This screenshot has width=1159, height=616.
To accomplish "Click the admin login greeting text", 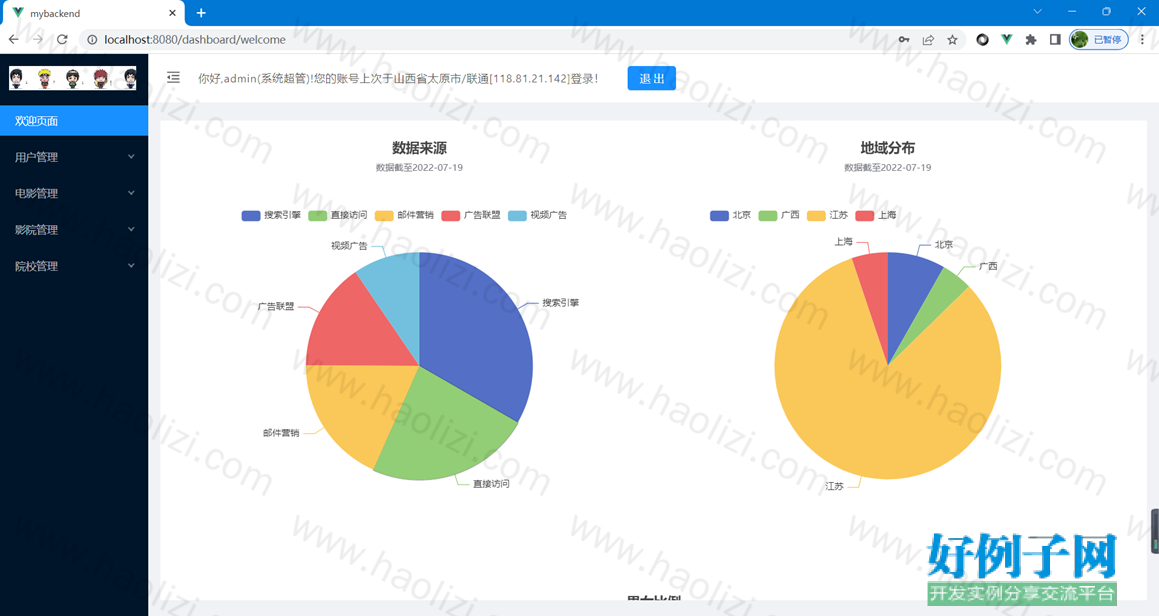I will coord(398,78).
